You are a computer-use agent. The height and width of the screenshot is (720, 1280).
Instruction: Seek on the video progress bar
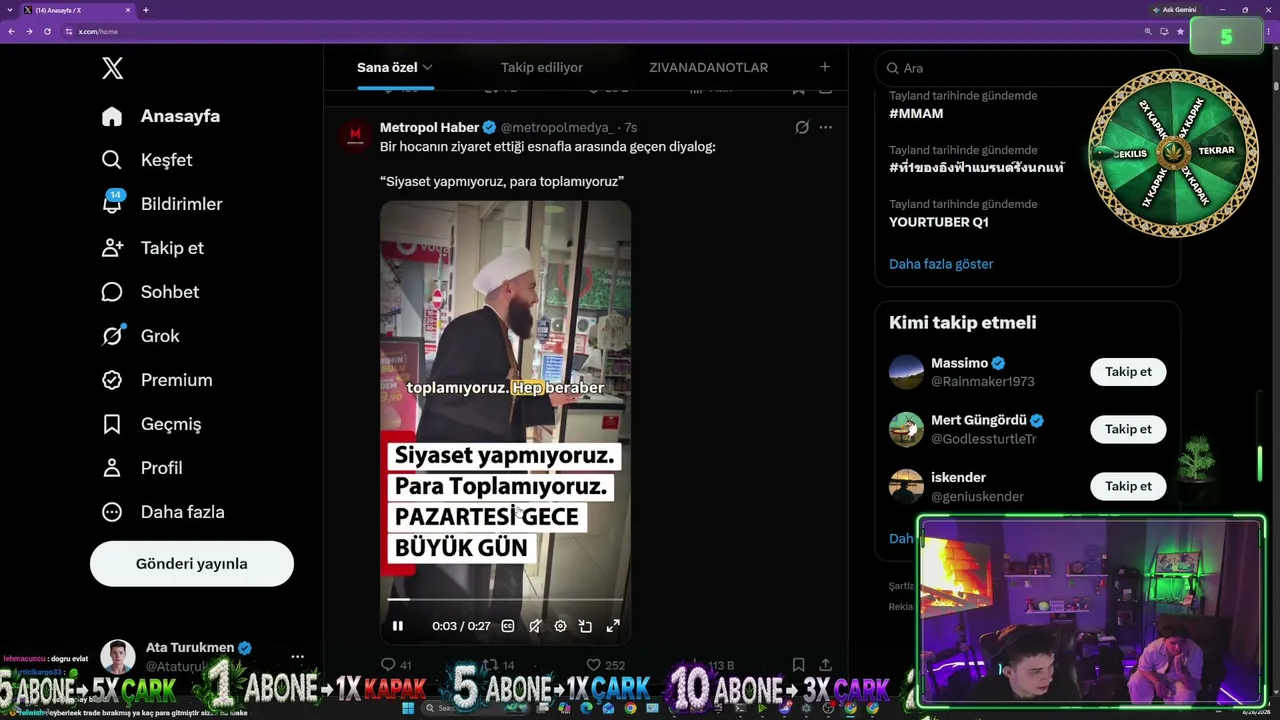[x=505, y=600]
